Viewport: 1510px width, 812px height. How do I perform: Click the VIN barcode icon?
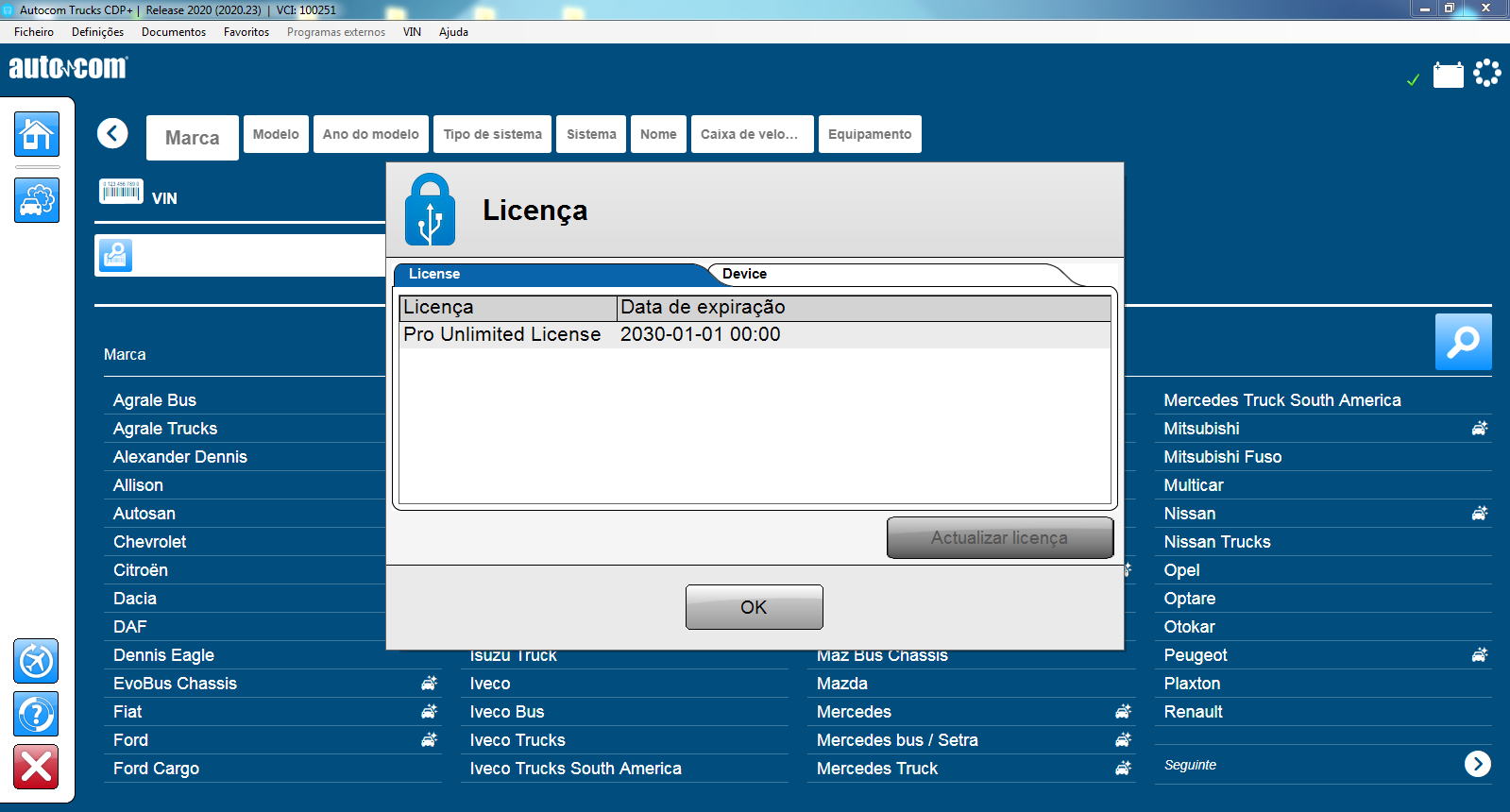(121, 192)
